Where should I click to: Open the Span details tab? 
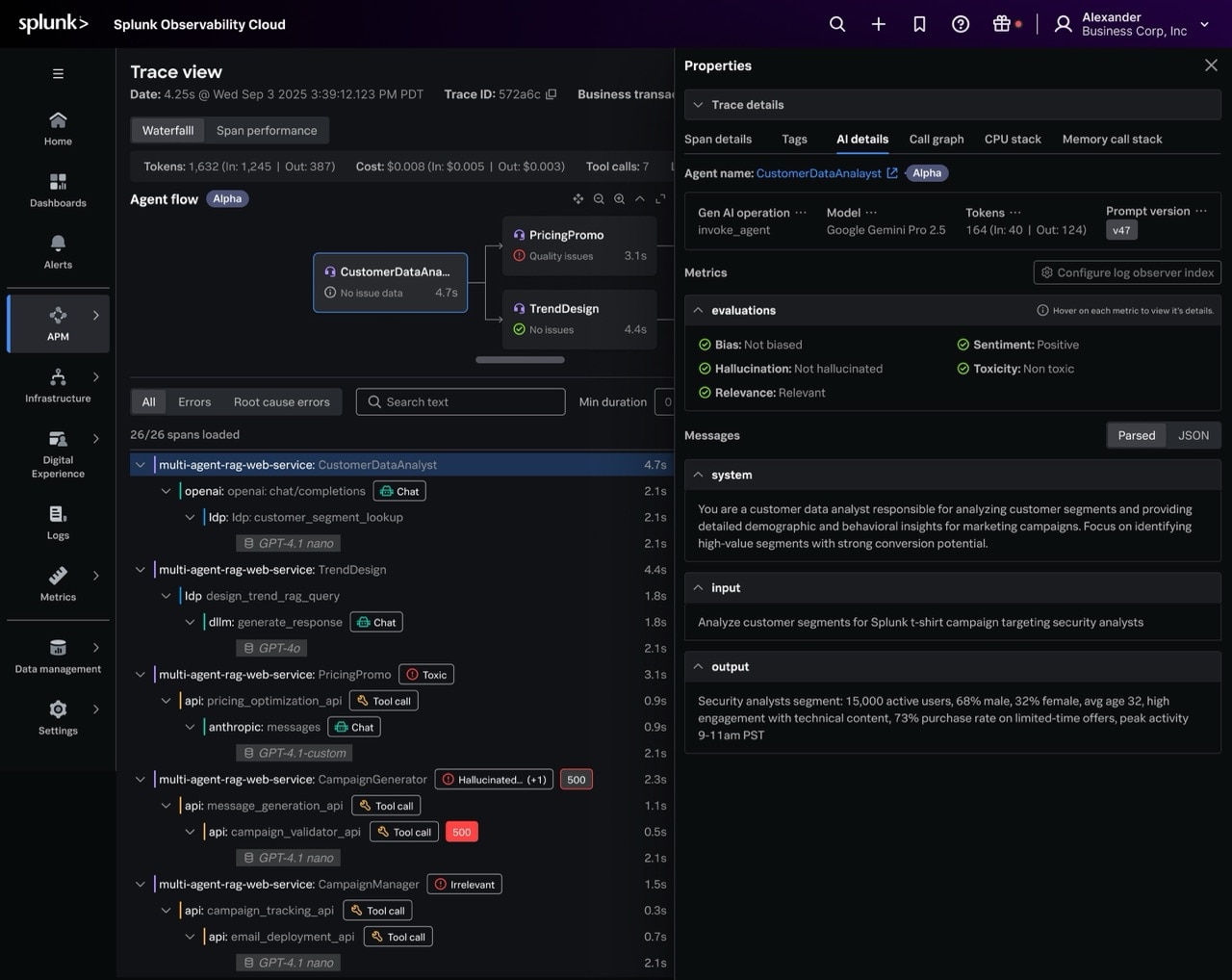point(718,139)
